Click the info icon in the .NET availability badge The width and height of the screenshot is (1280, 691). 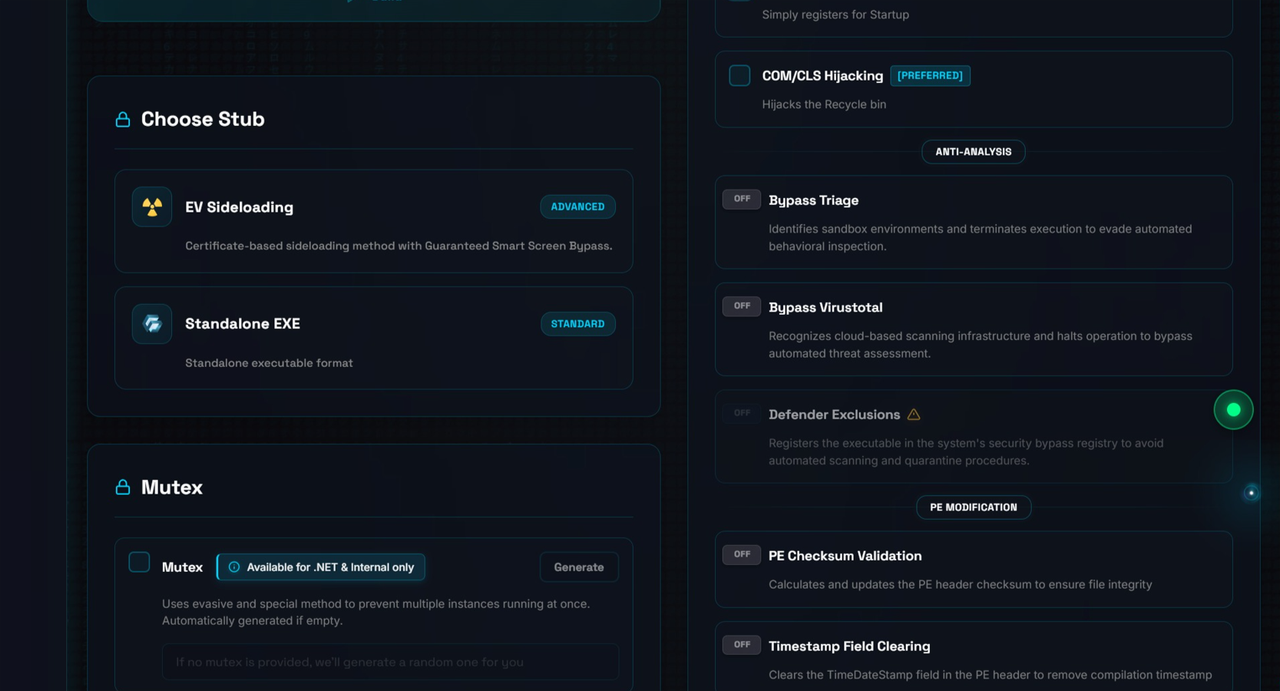click(x=234, y=567)
